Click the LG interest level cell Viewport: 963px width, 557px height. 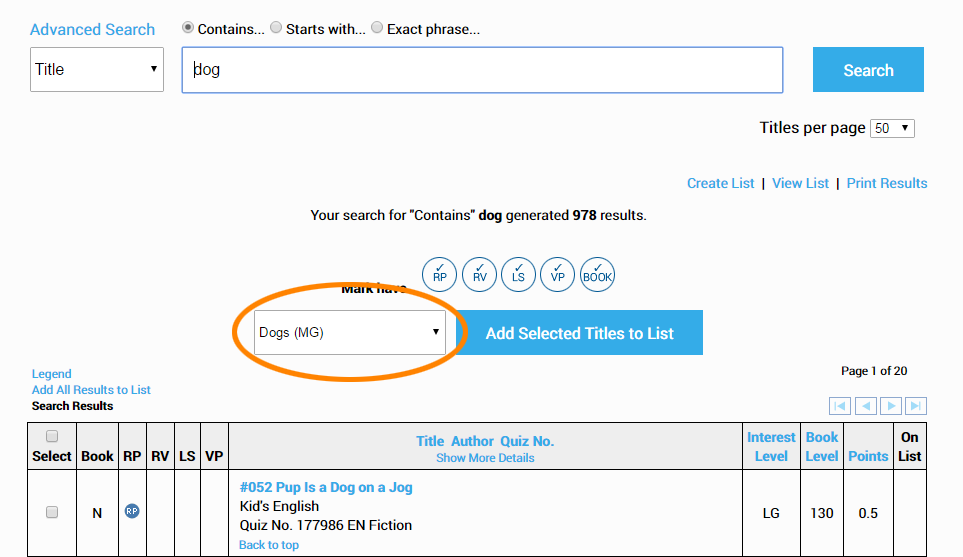771,513
